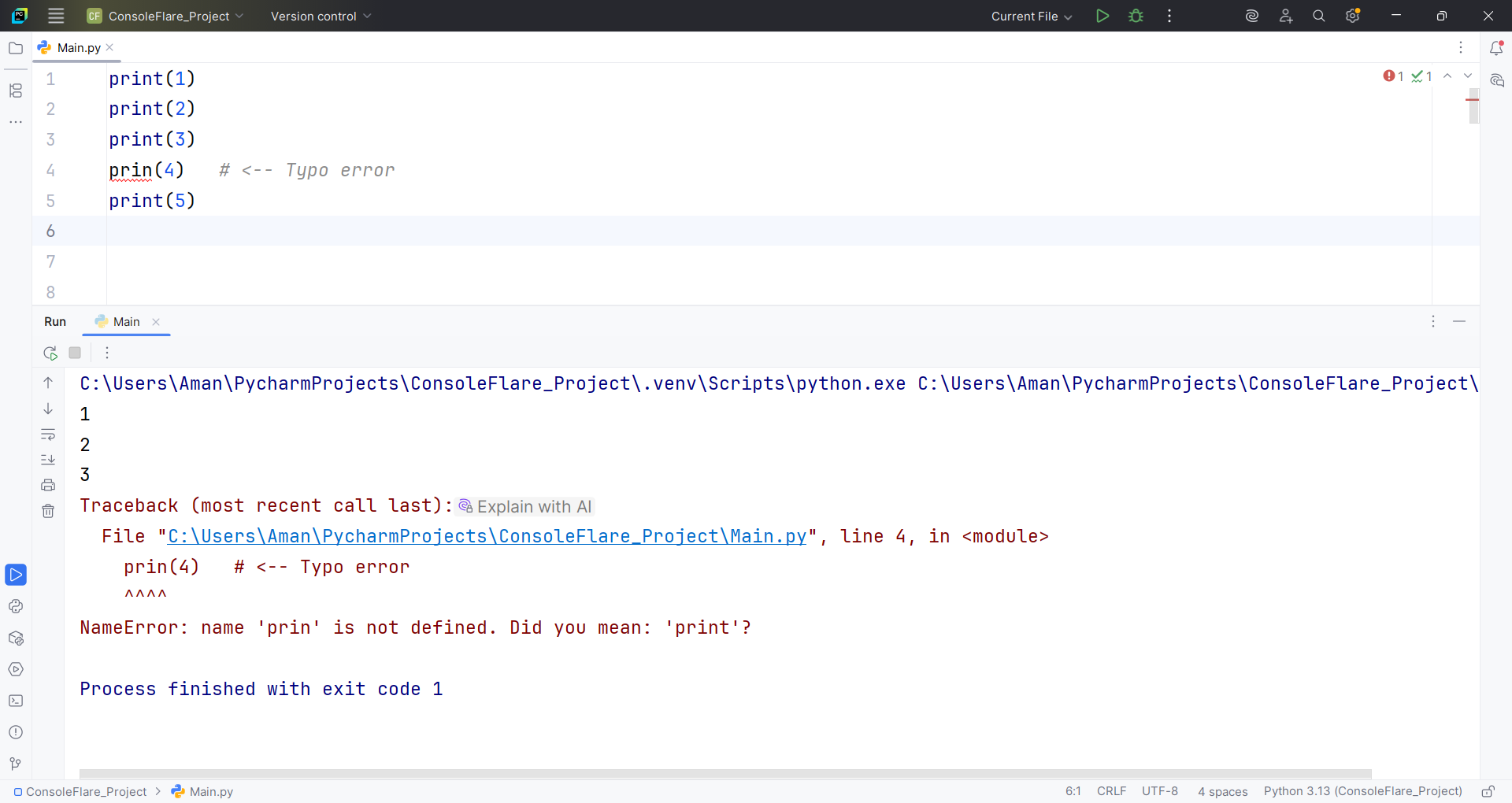This screenshot has width=1512, height=803.
Task: Expand the Current File run configuration dropdown
Action: tap(1031, 16)
